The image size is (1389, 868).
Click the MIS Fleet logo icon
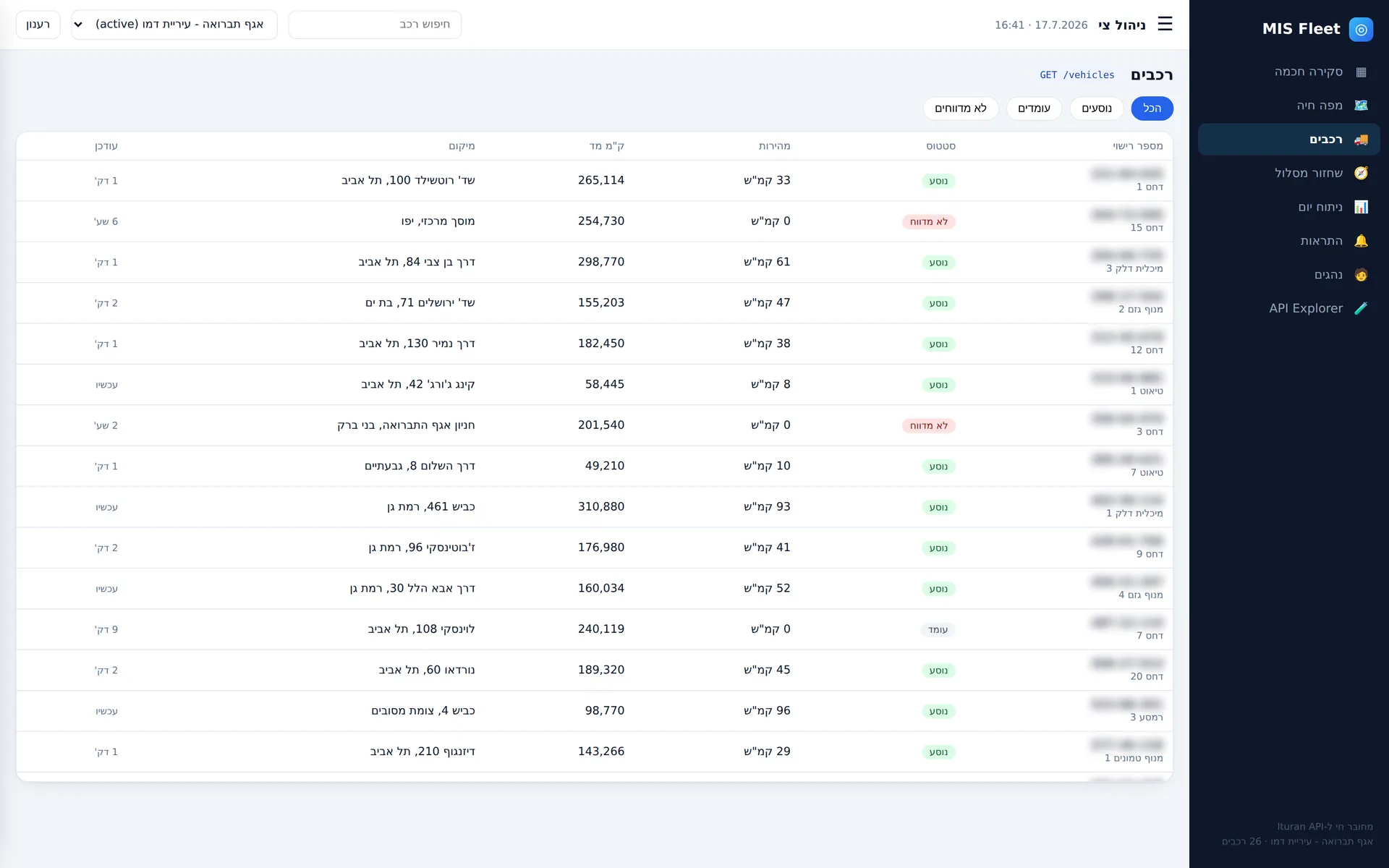click(x=1361, y=30)
